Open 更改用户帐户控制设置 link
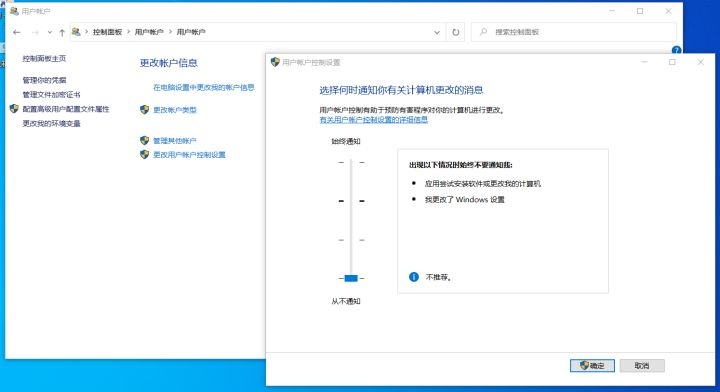The image size is (720, 392). click(189, 155)
